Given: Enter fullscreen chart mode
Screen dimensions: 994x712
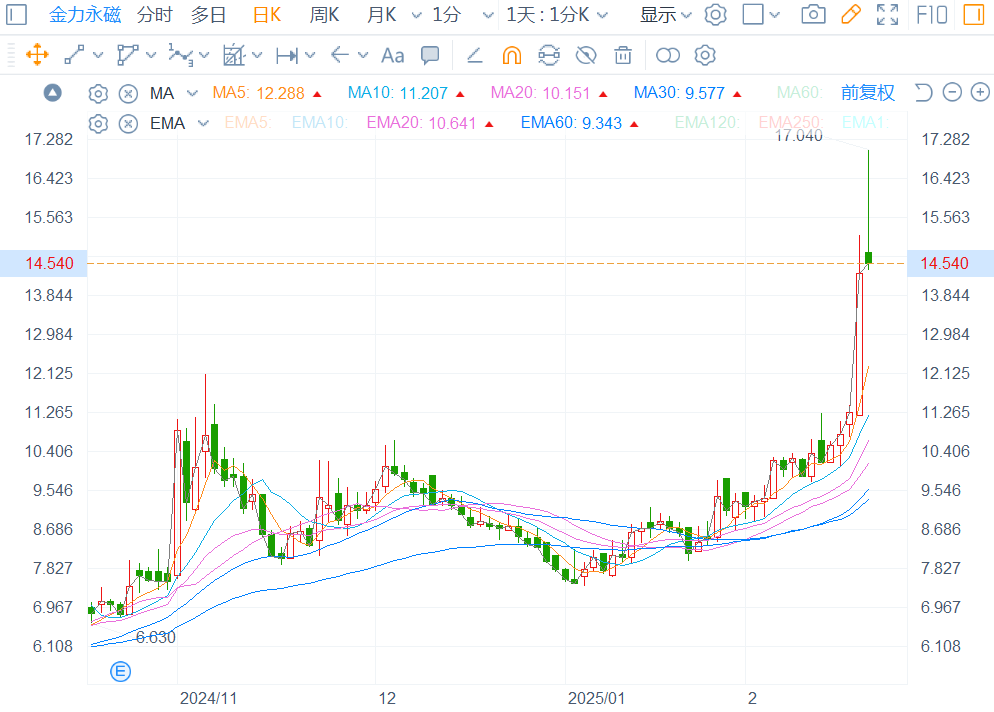Looking at the screenshot, I should pyautogui.click(x=887, y=15).
